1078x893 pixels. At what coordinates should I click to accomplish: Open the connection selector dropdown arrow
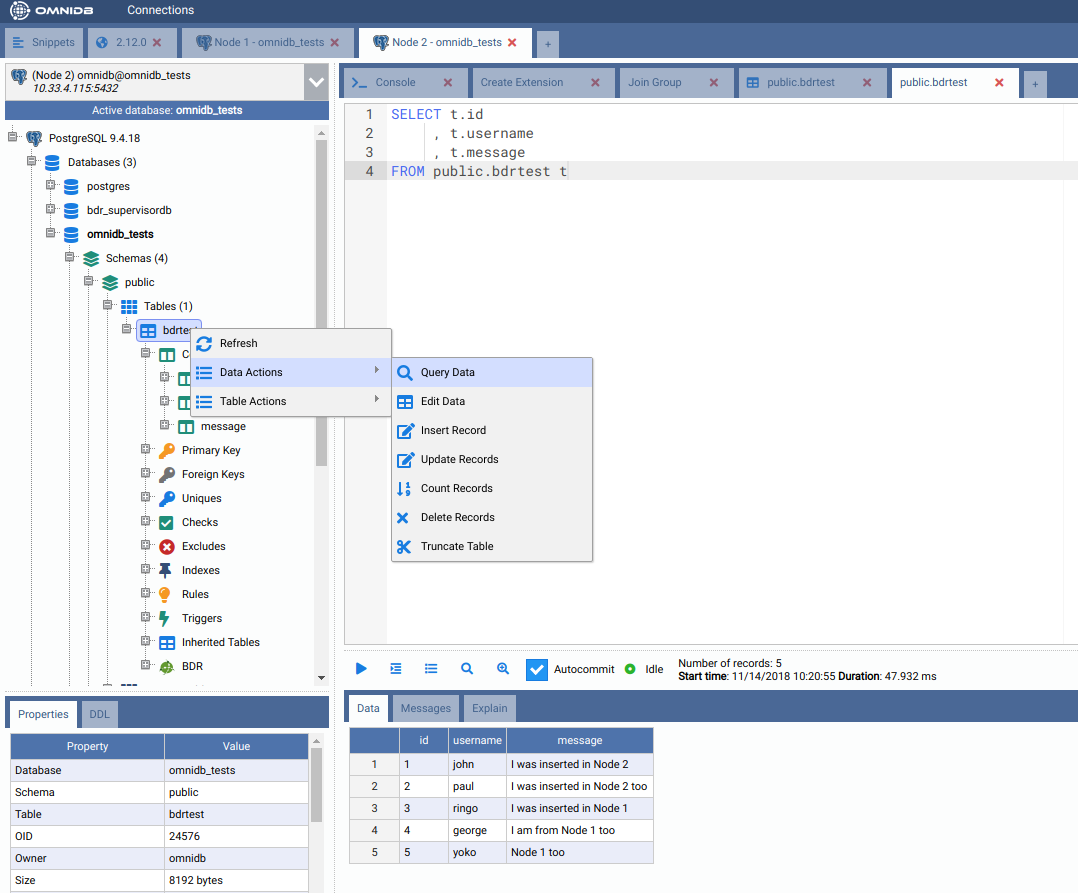pyautogui.click(x=316, y=82)
